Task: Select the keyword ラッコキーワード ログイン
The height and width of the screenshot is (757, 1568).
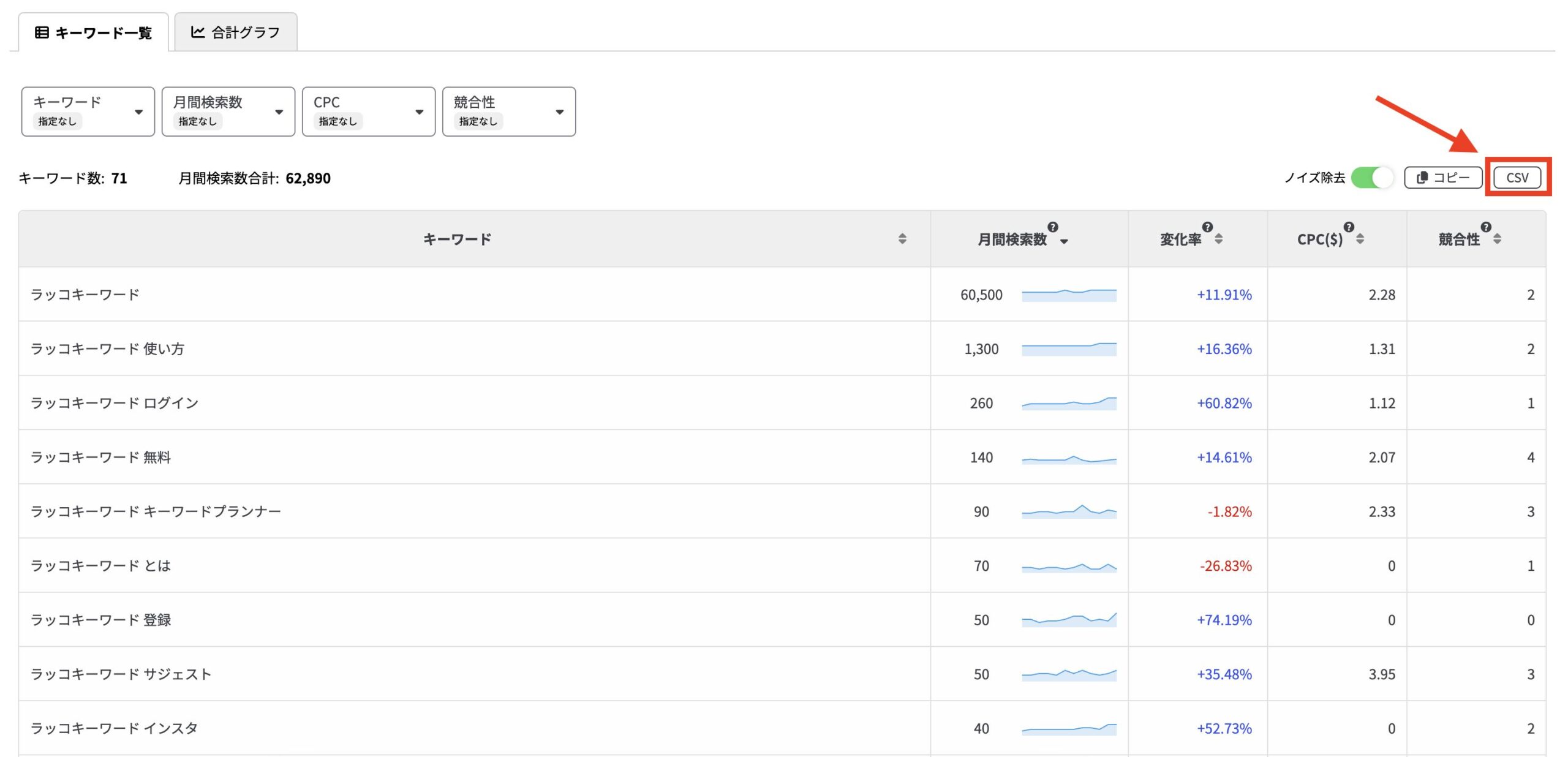Action: click(x=115, y=403)
